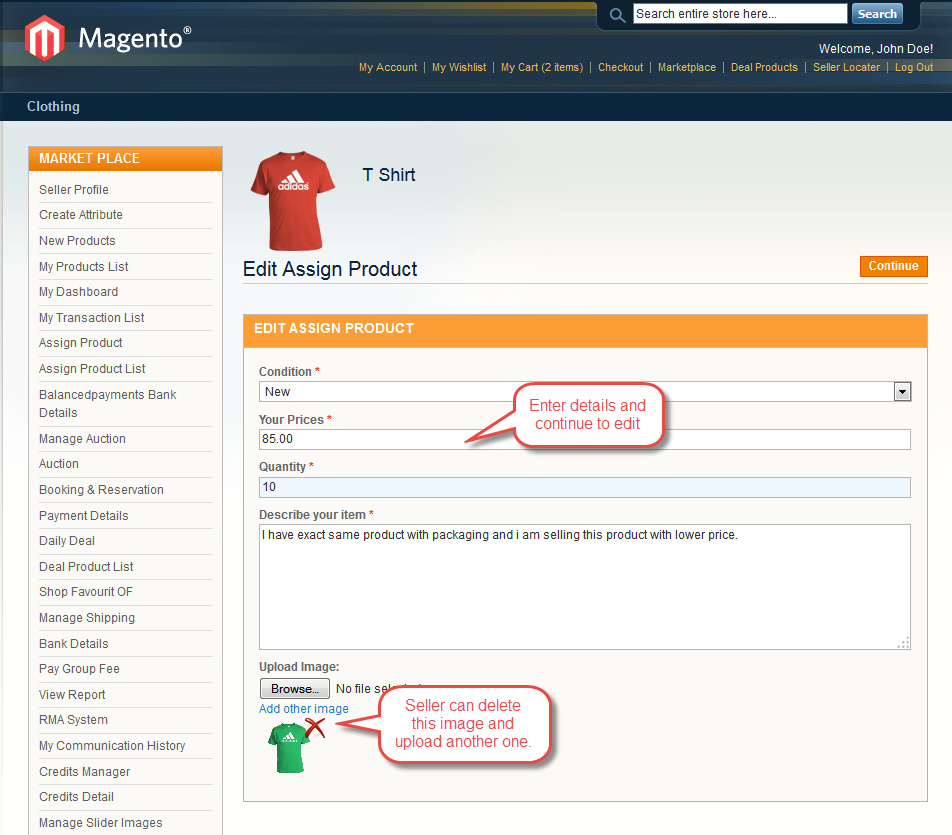Go to Checkout link
This screenshot has width=952, height=835.
click(620, 67)
